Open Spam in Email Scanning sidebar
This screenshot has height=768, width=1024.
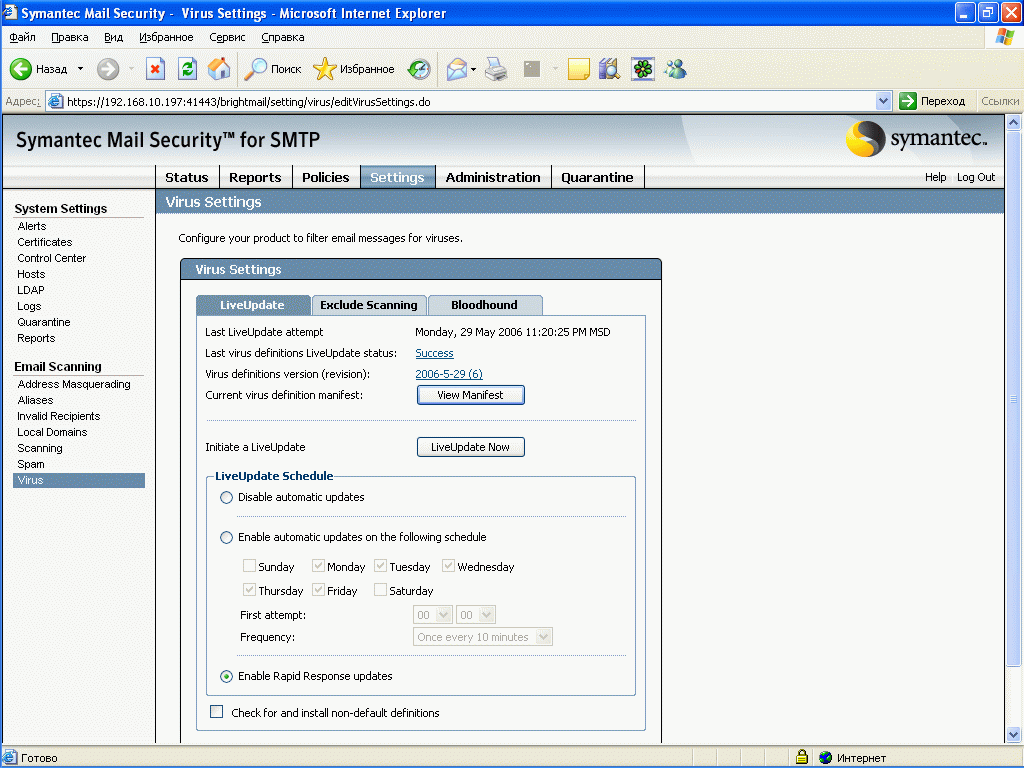pos(31,464)
